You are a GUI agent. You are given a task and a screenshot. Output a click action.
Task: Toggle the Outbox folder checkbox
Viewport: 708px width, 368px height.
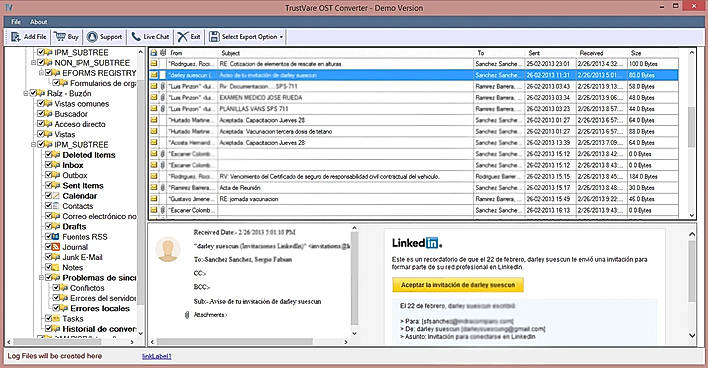click(49, 175)
